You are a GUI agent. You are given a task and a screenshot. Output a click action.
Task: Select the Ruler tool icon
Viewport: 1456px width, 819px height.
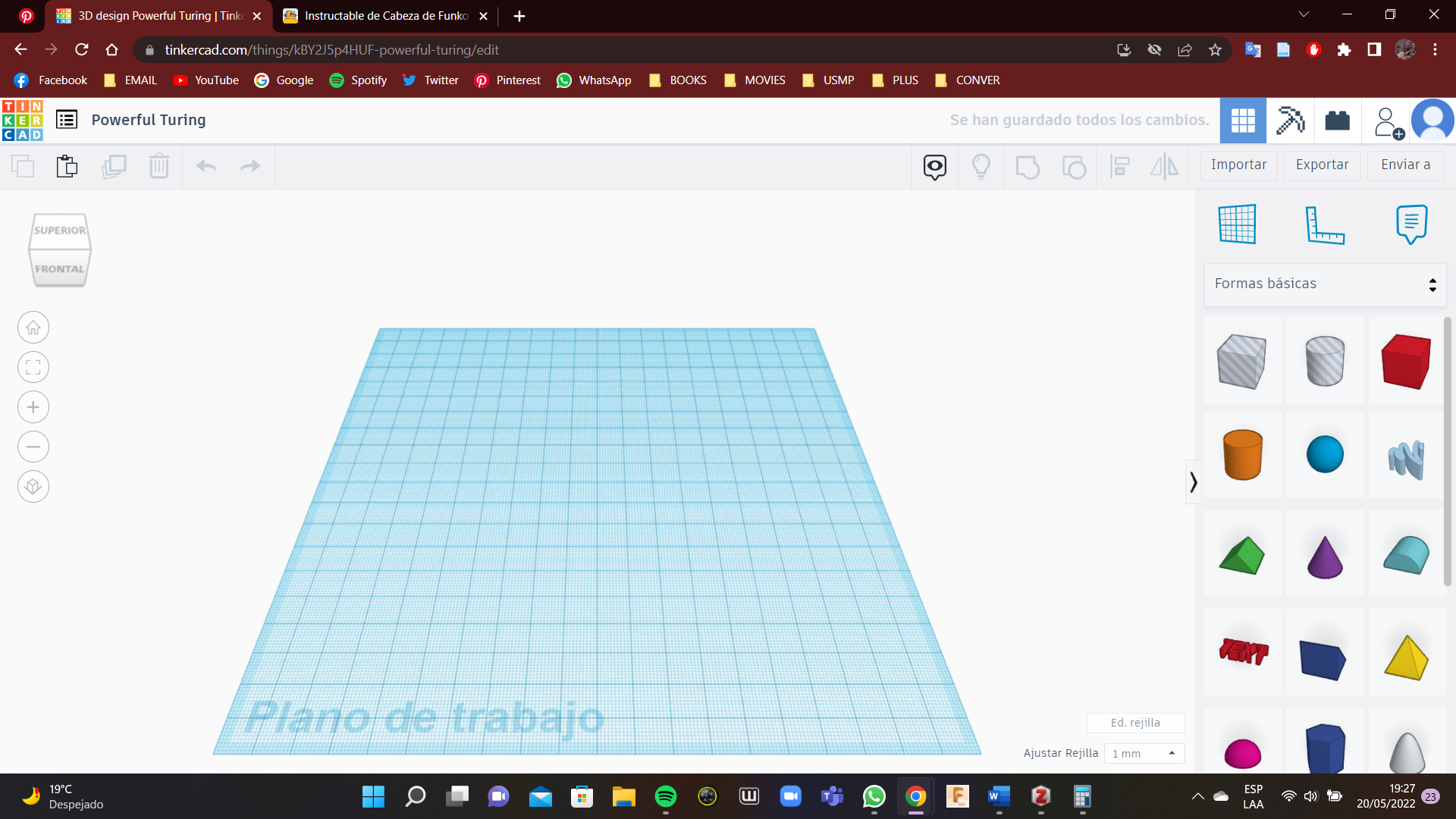1324,224
